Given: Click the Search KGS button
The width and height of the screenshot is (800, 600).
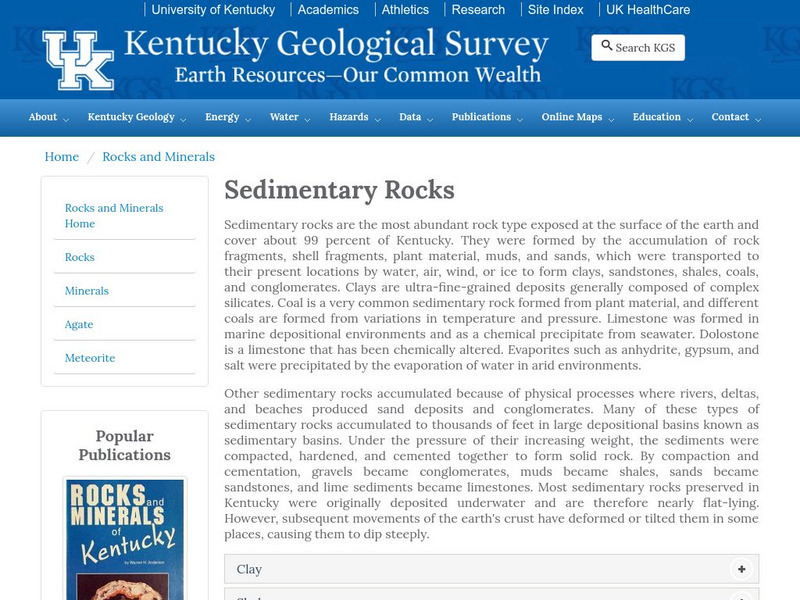Looking at the screenshot, I should (637, 47).
